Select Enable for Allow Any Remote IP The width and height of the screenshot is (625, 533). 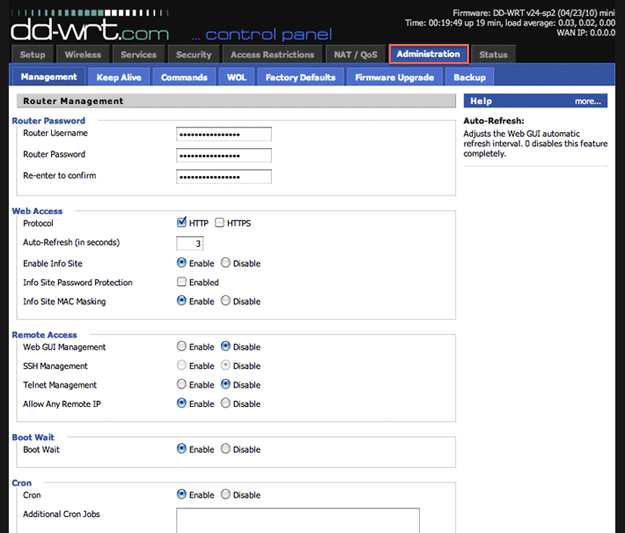click(x=181, y=403)
